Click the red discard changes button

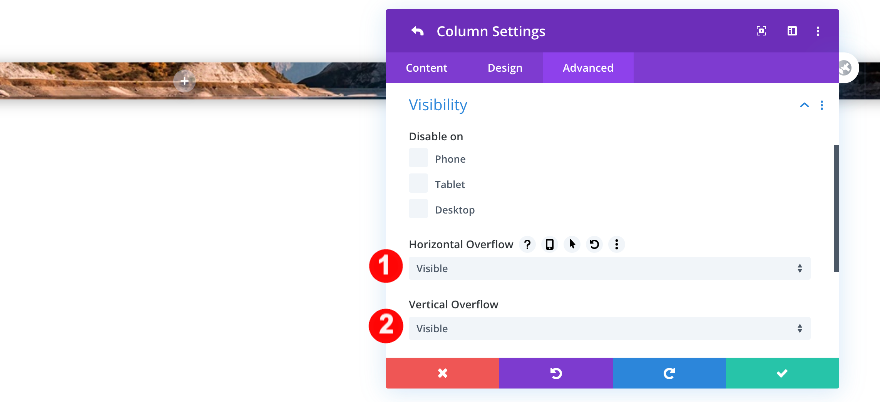coord(442,373)
